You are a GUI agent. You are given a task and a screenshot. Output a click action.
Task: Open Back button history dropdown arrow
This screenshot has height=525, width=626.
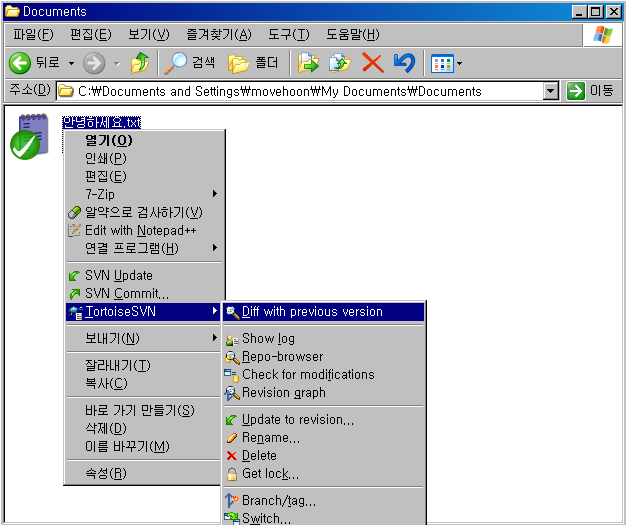coord(71,63)
